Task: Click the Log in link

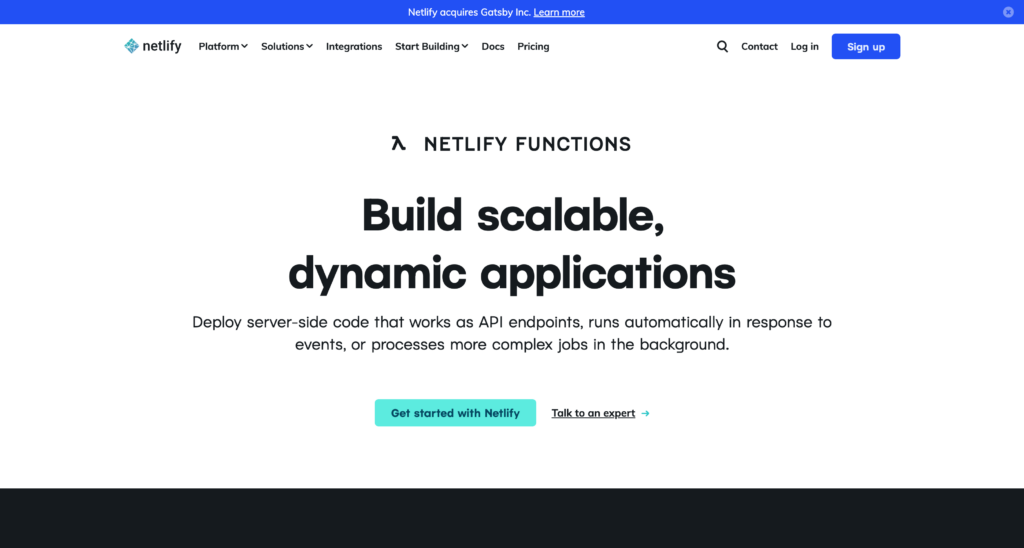Action: [x=804, y=46]
